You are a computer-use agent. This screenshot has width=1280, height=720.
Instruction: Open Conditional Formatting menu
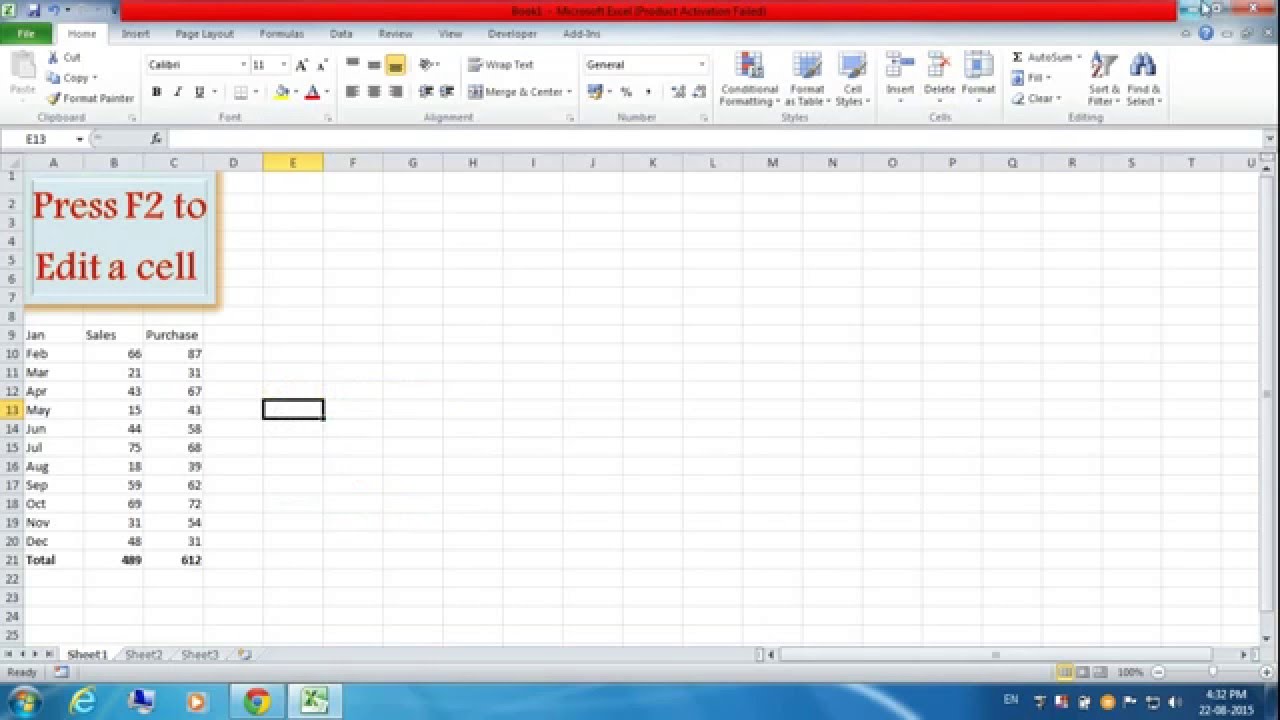[x=749, y=79]
